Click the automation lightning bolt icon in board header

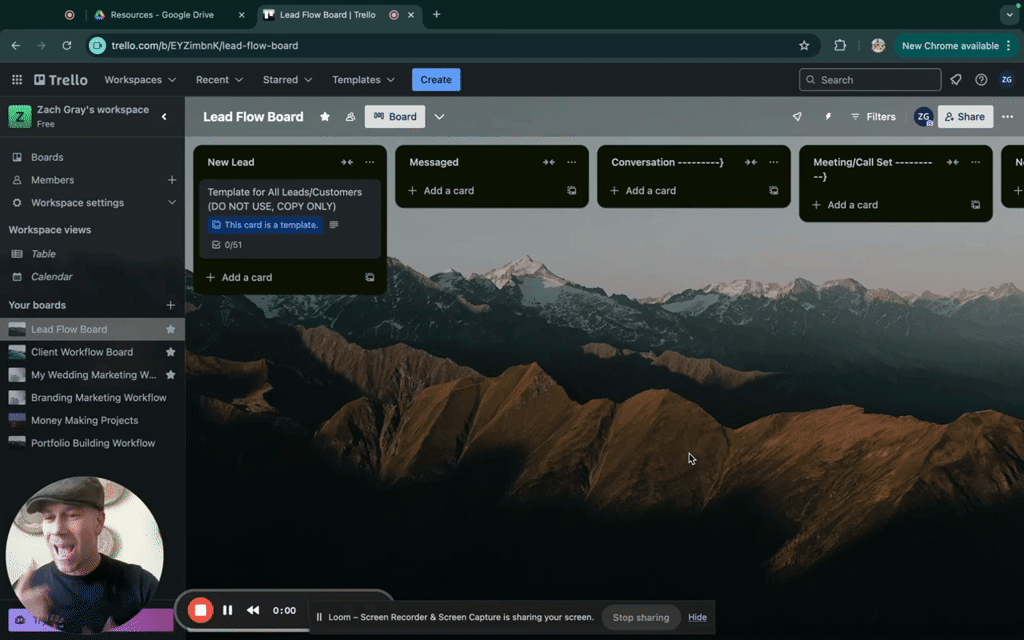click(827, 116)
